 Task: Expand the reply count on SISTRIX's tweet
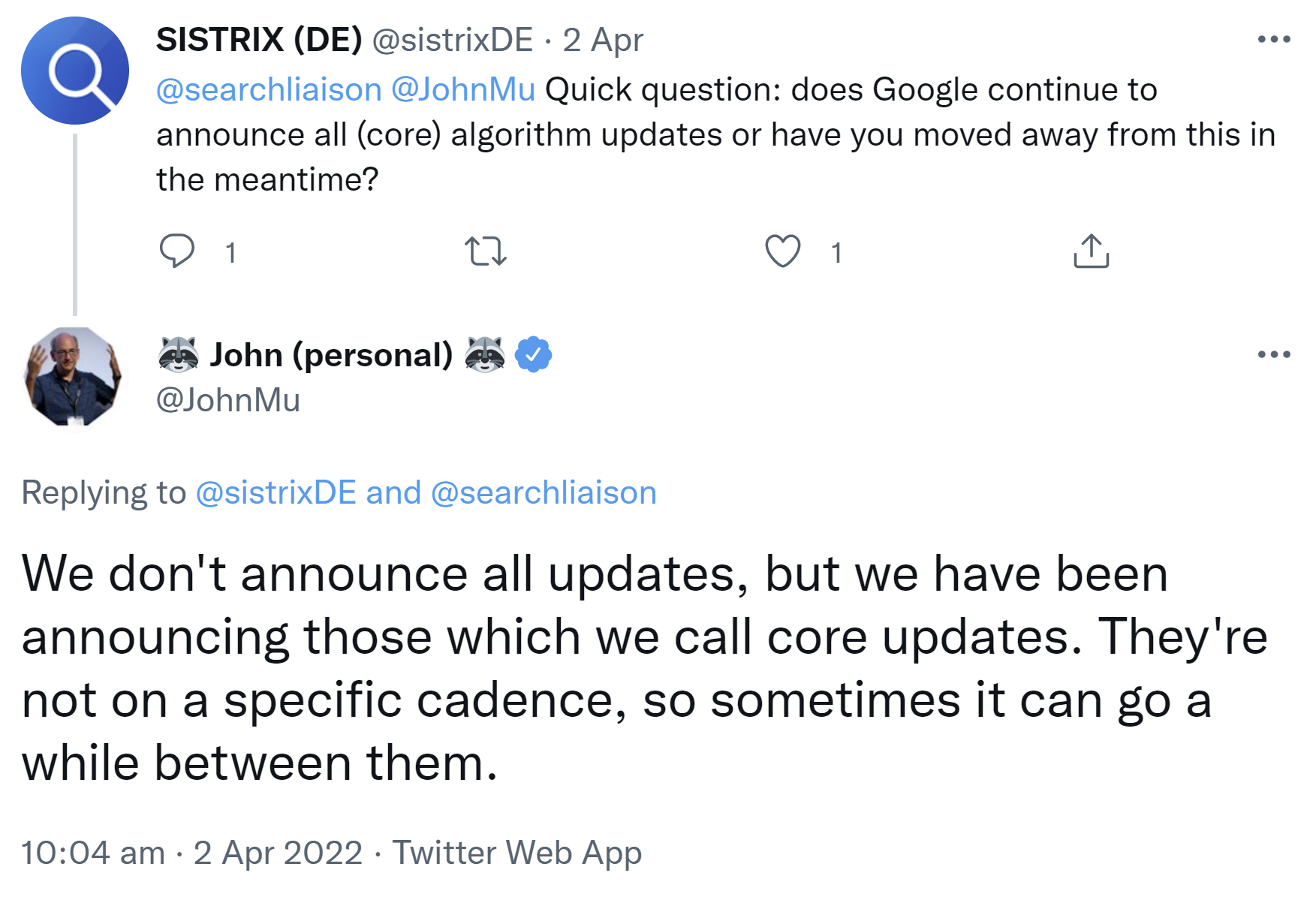(x=230, y=254)
